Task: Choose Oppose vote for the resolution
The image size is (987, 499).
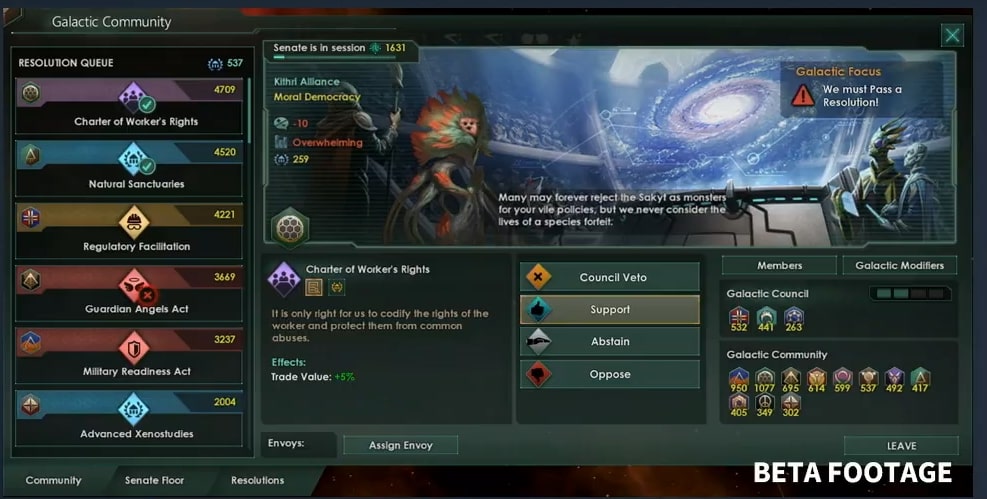Action: click(x=609, y=374)
